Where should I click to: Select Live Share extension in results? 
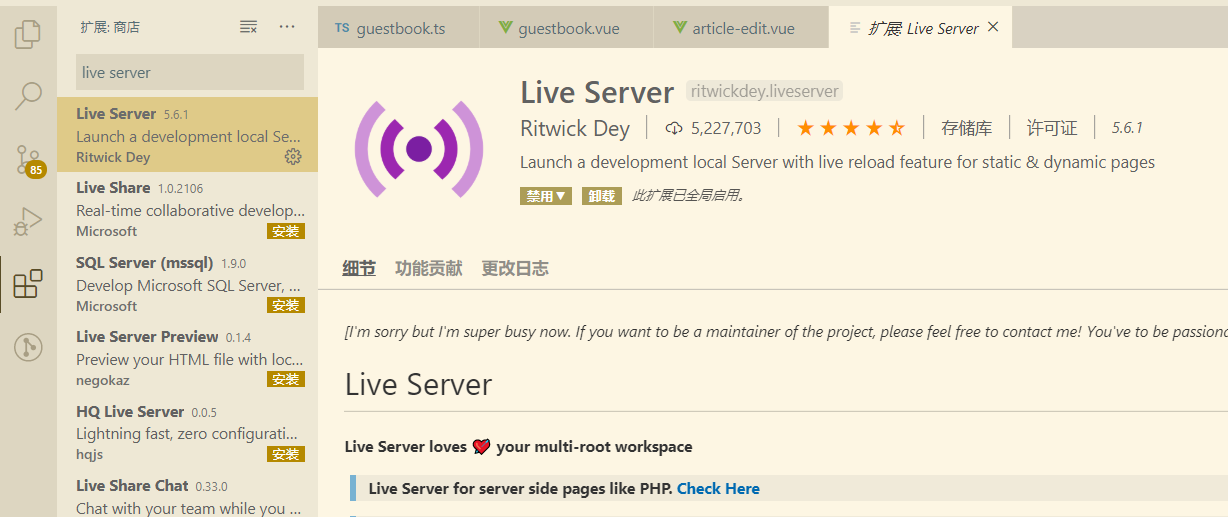pos(188,208)
